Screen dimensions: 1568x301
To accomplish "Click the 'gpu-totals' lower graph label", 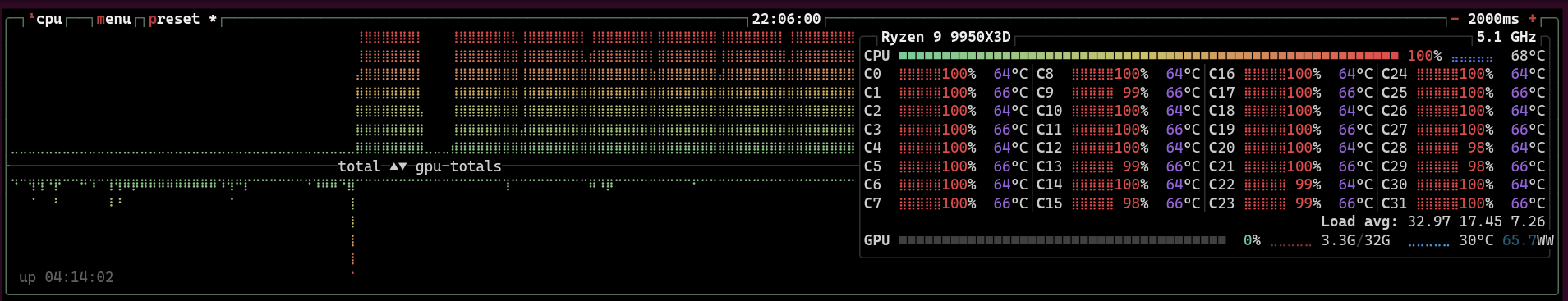I will (x=458, y=166).
